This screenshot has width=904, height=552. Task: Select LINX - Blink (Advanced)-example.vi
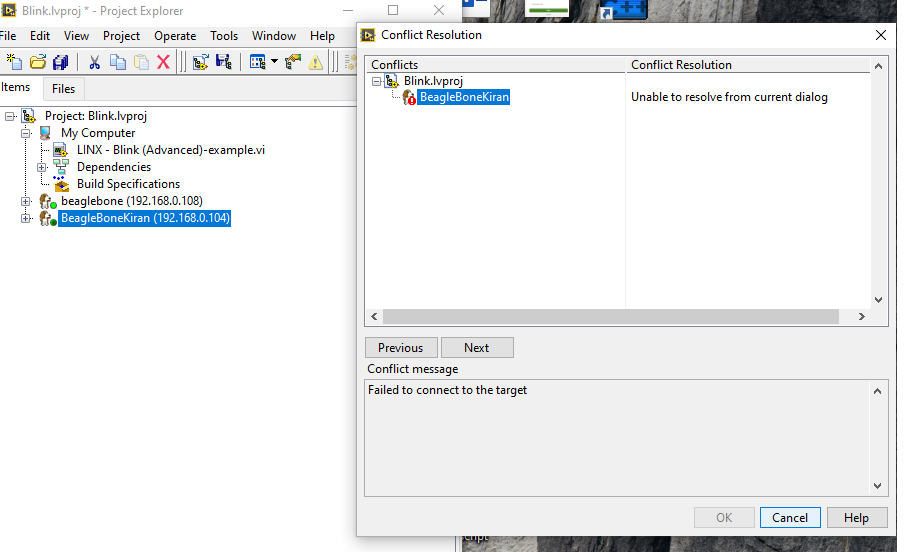171,150
